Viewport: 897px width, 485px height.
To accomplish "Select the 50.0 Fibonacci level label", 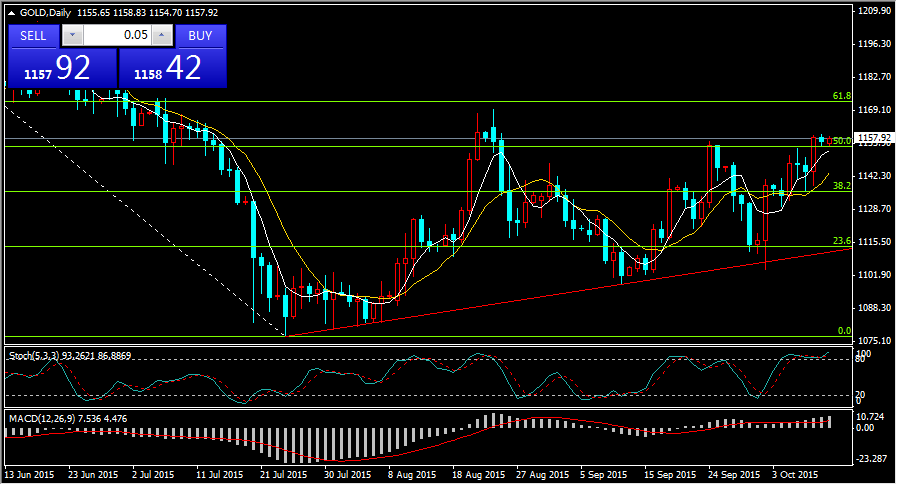I will coord(841,141).
